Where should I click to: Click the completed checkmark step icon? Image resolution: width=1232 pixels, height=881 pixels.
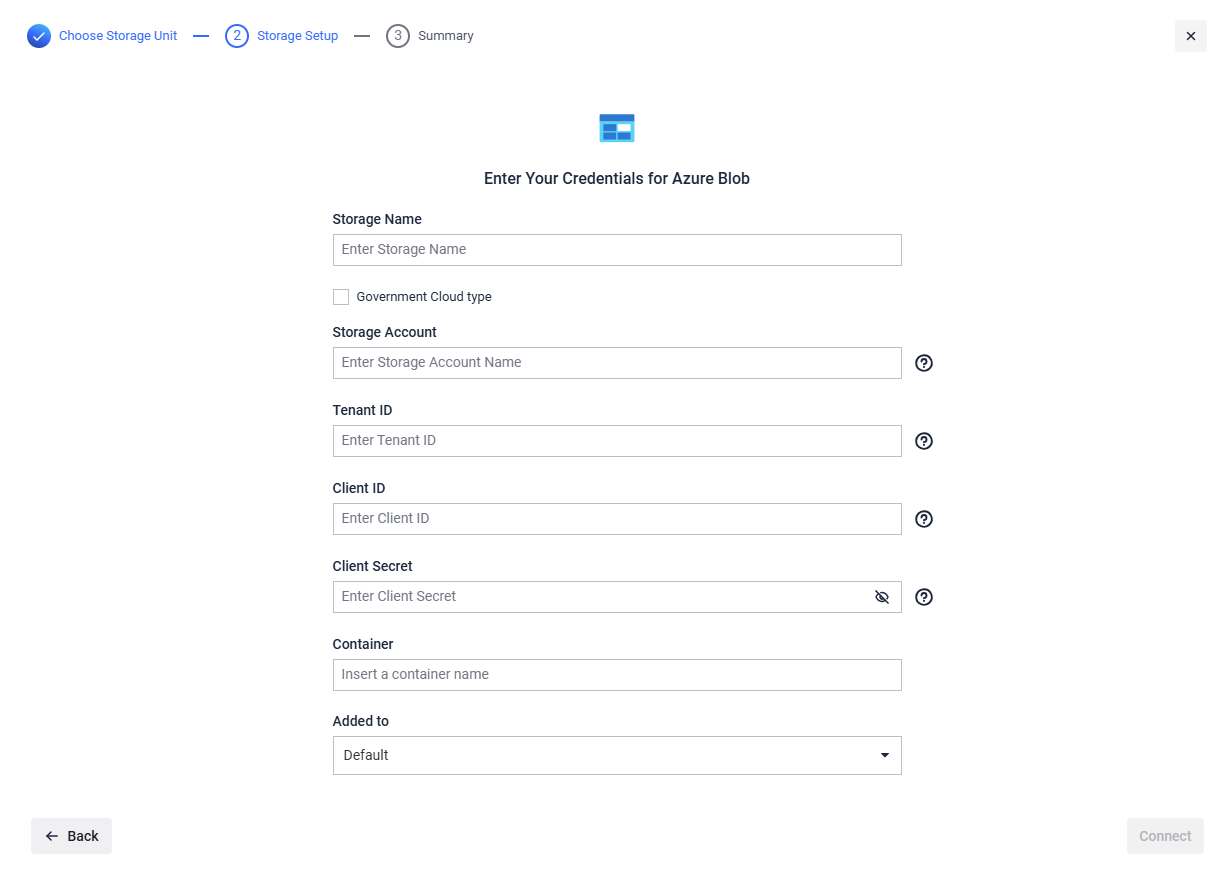[x=39, y=36]
